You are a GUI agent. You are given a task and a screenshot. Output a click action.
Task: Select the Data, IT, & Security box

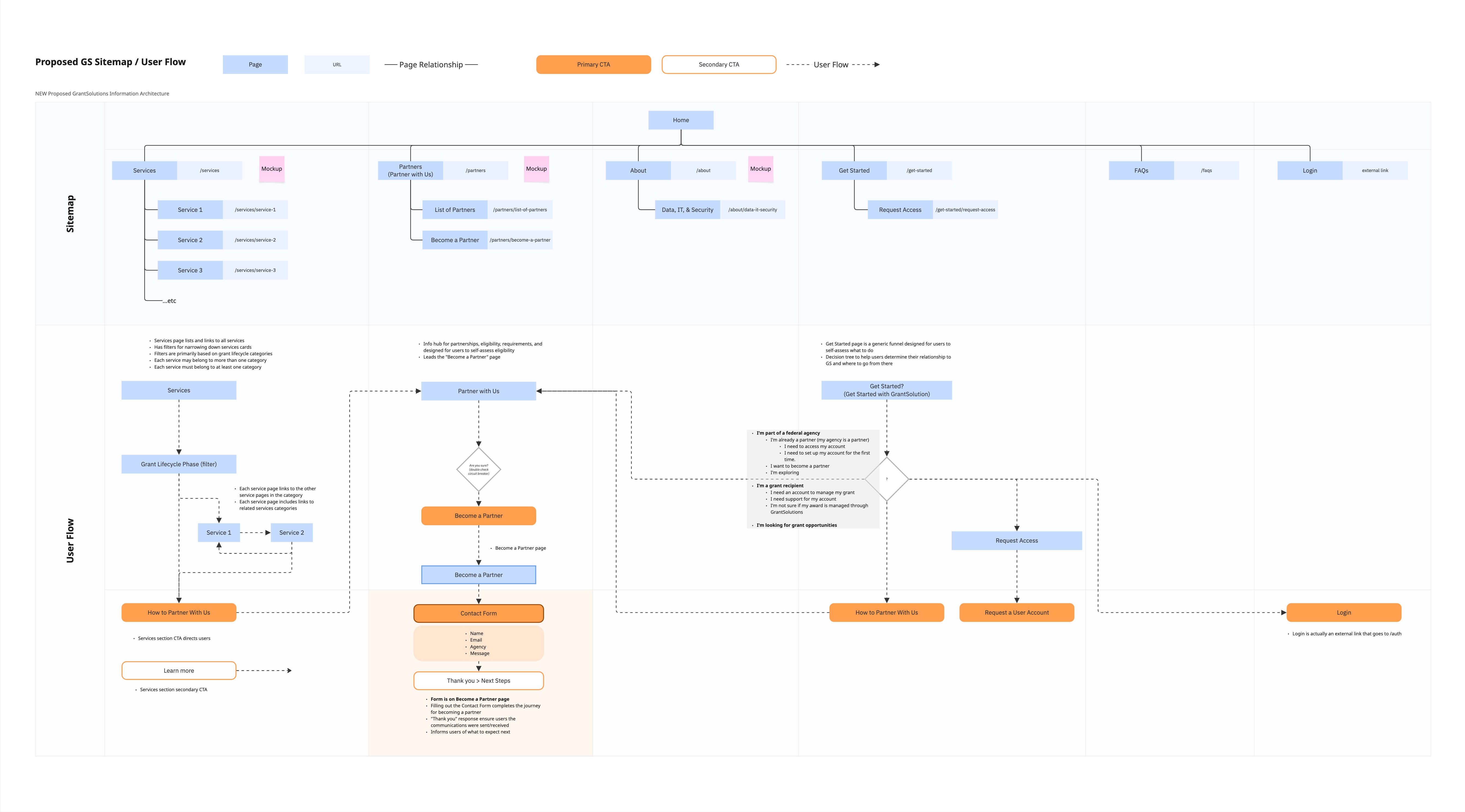click(x=687, y=210)
